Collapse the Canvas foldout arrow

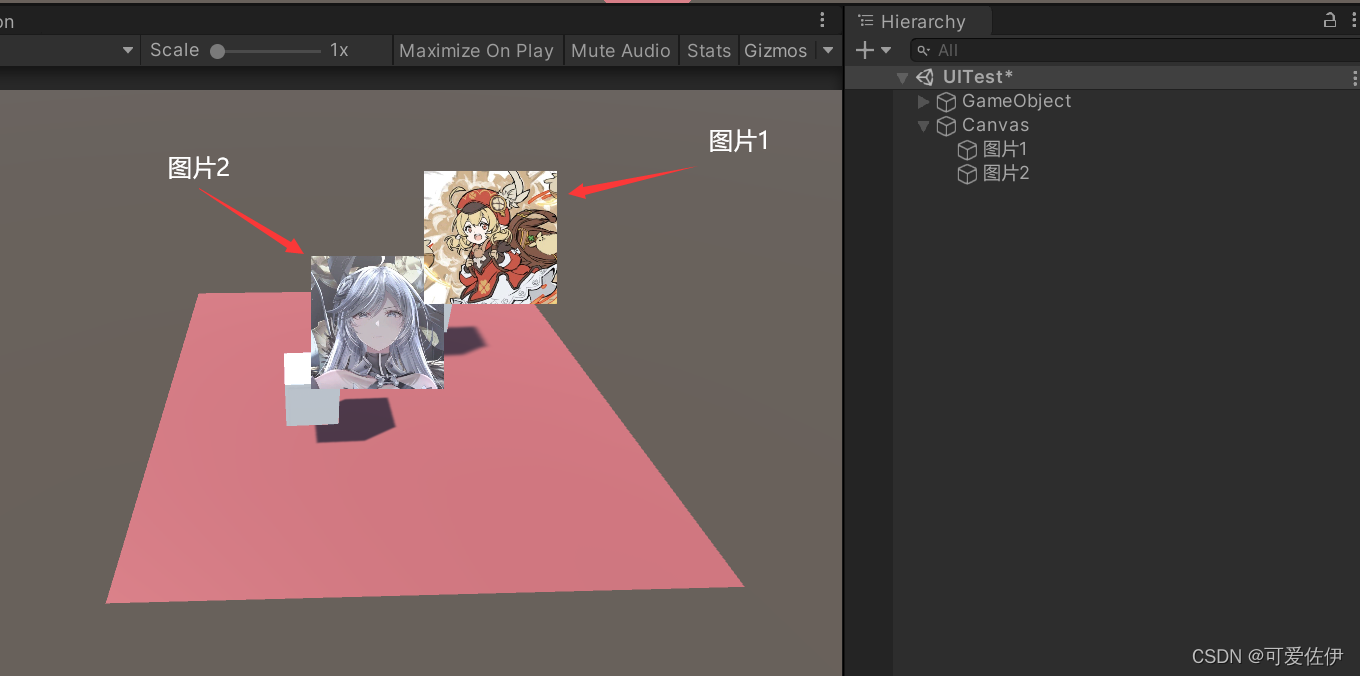pyautogui.click(x=923, y=125)
